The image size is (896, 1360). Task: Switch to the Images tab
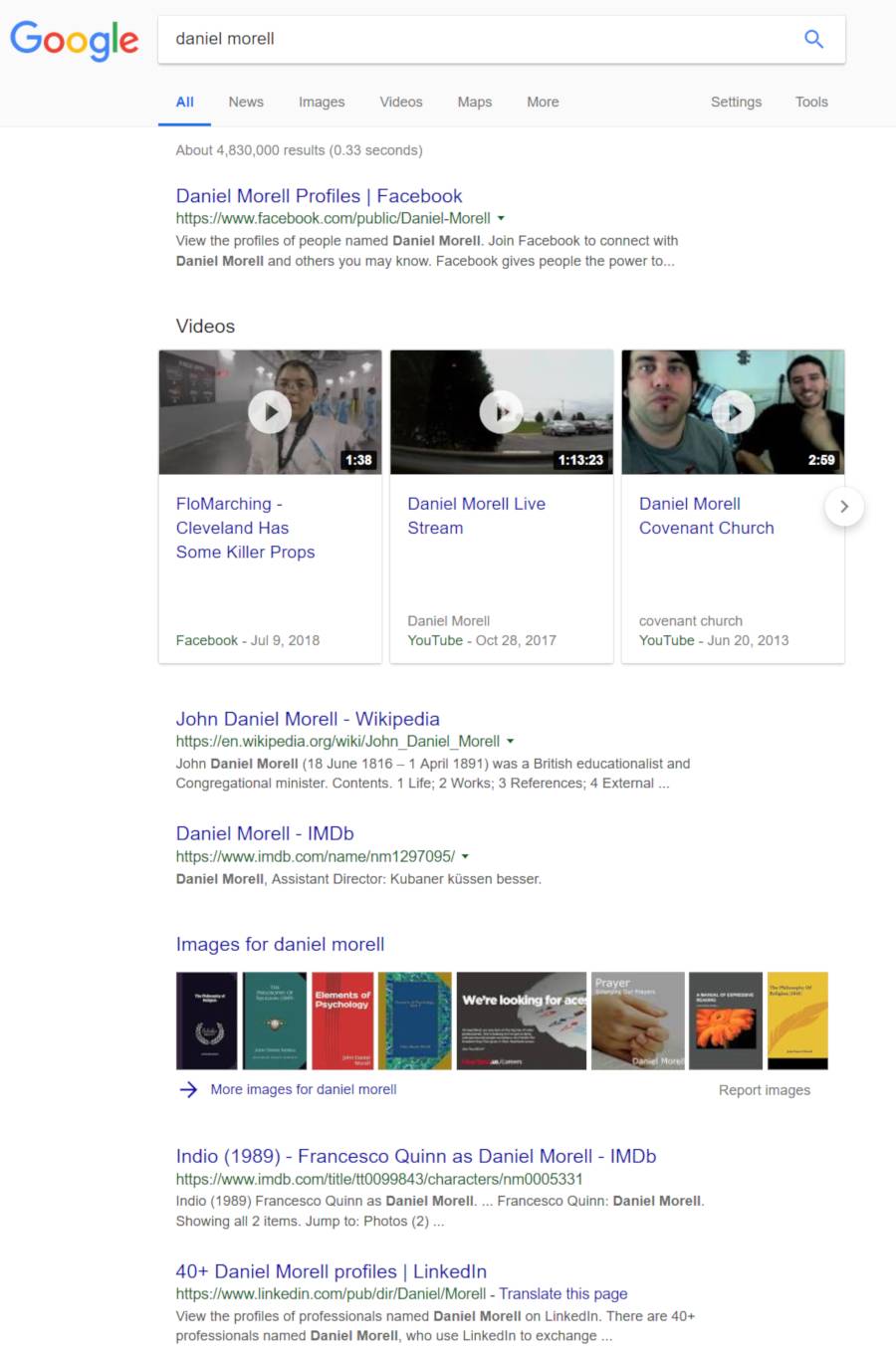(x=322, y=102)
